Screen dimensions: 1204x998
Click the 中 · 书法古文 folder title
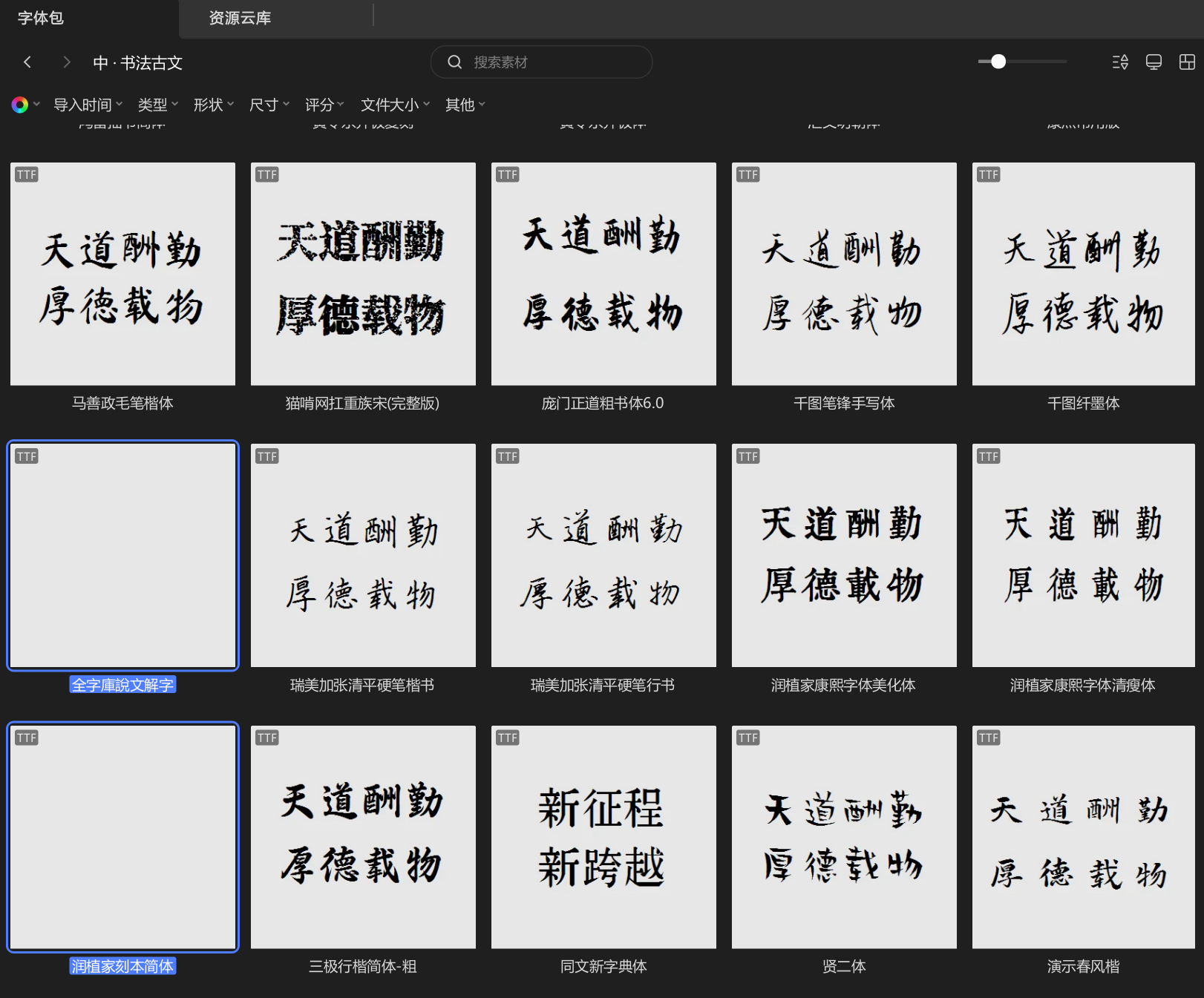coord(138,63)
